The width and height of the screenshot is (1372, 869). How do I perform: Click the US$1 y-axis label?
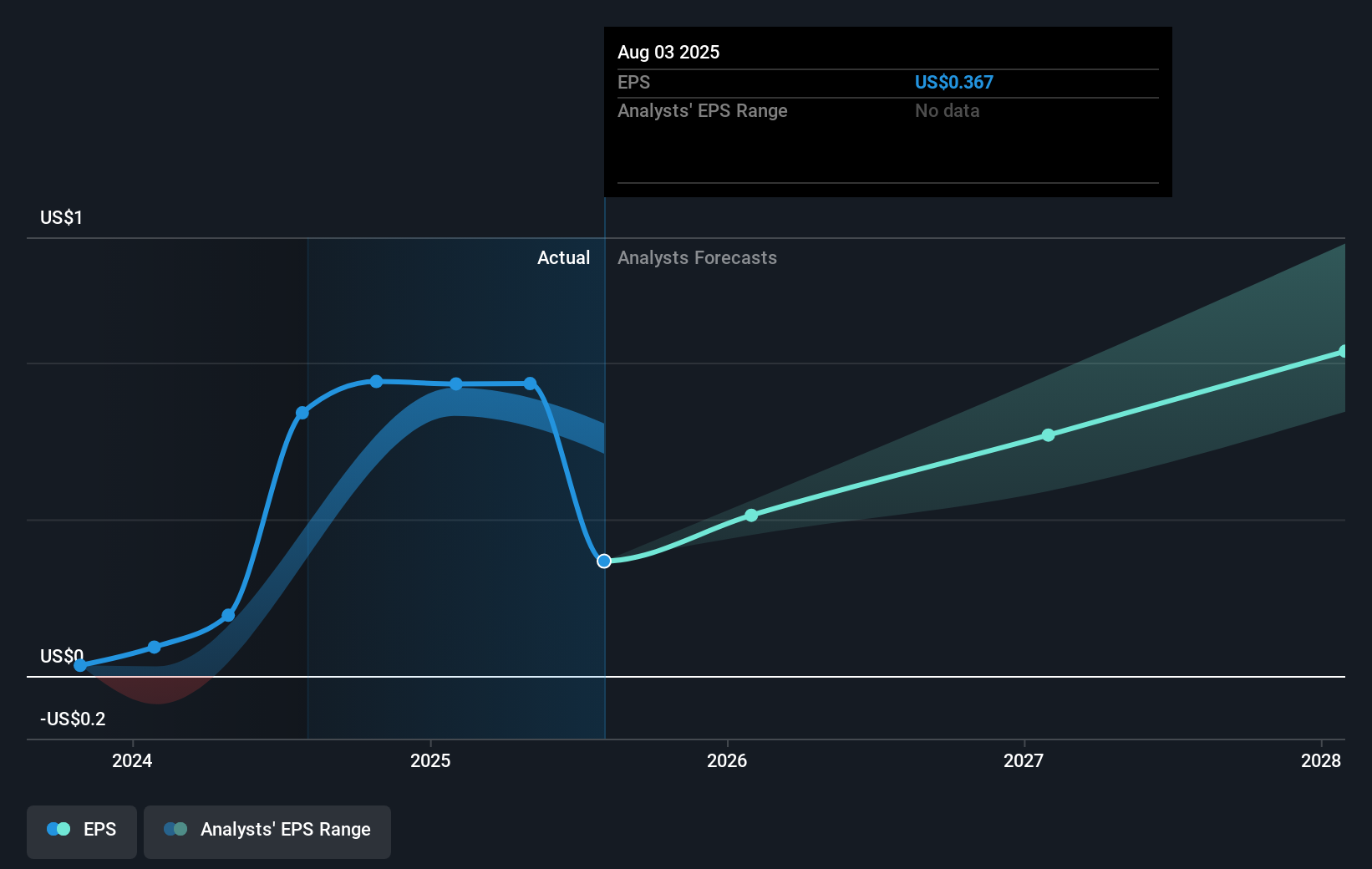61,217
